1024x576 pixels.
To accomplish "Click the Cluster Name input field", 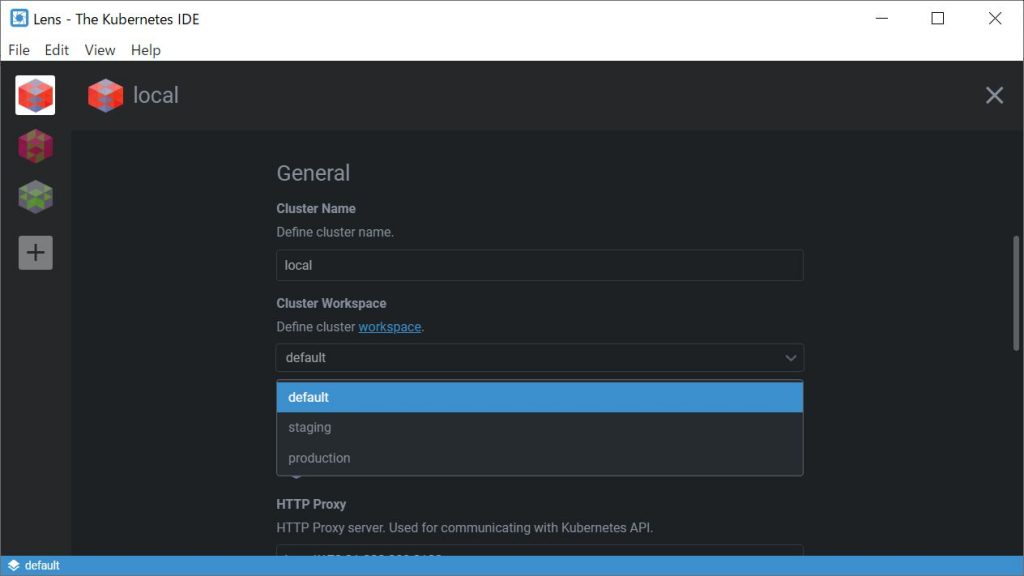I will coord(539,265).
